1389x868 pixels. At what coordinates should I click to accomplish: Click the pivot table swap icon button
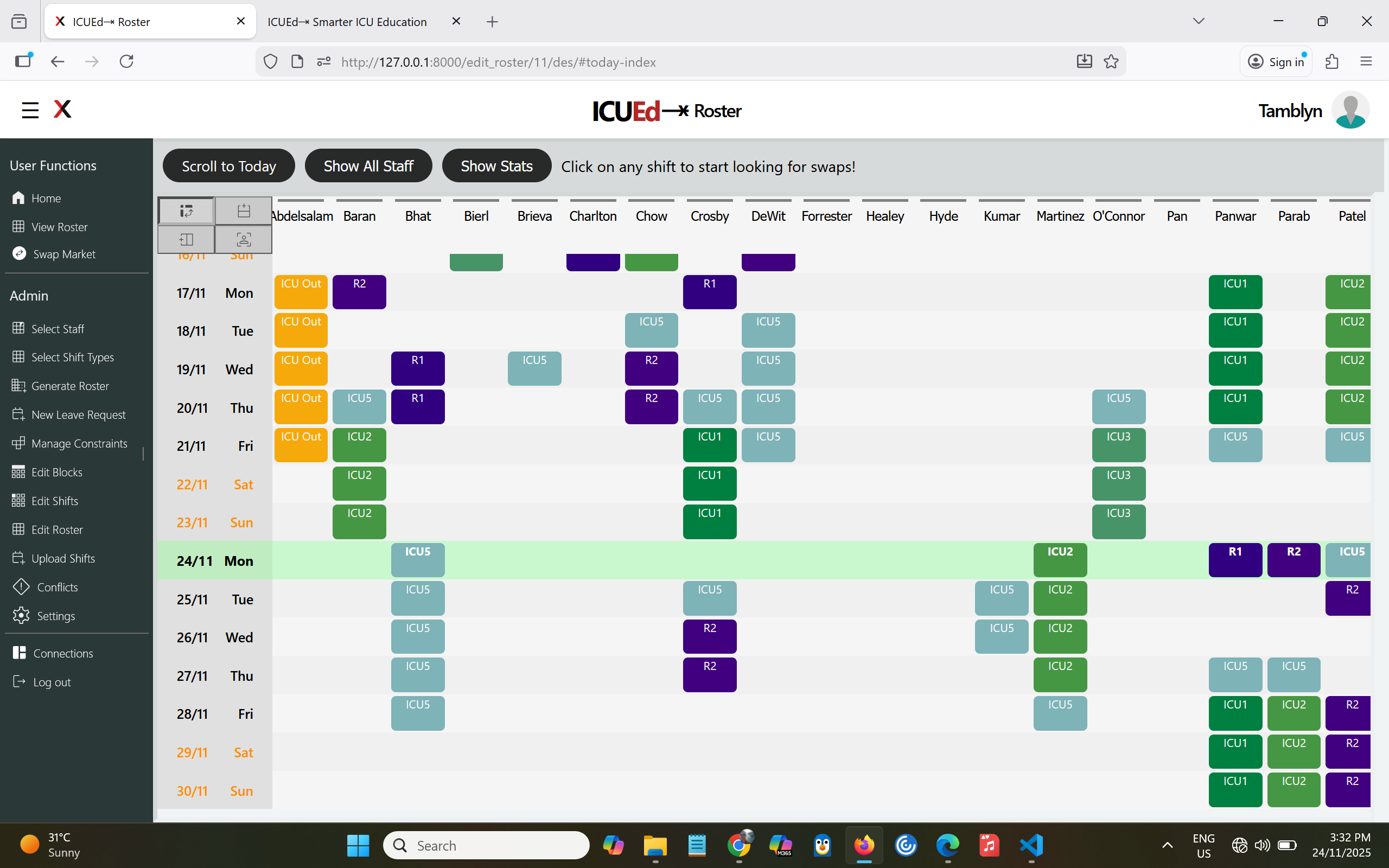[186, 210]
